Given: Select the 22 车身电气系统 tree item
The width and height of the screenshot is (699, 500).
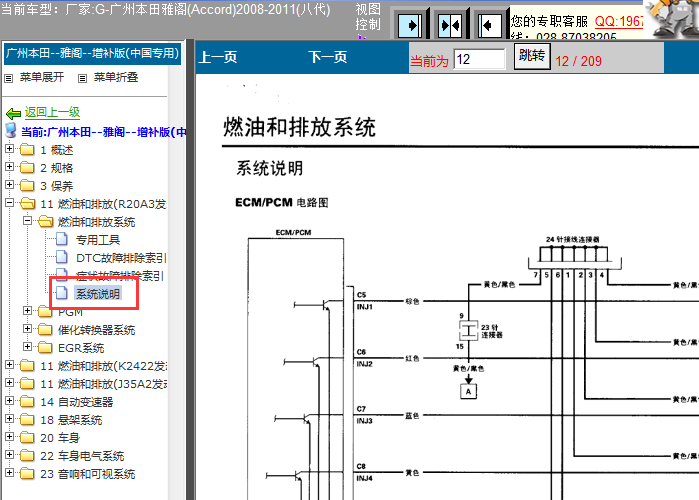Looking at the screenshot, I should (x=82, y=456).
